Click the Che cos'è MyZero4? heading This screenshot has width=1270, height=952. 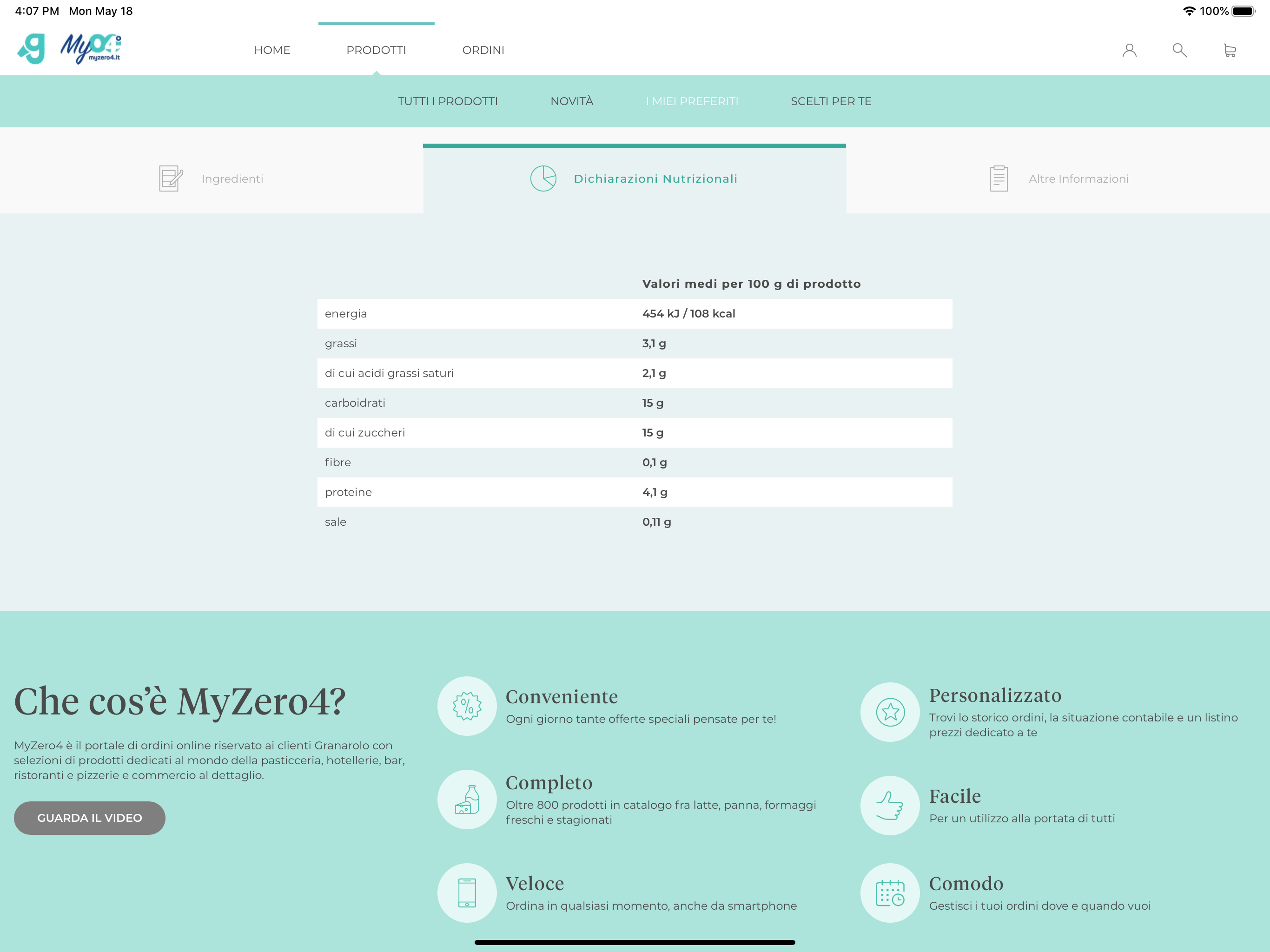180,702
